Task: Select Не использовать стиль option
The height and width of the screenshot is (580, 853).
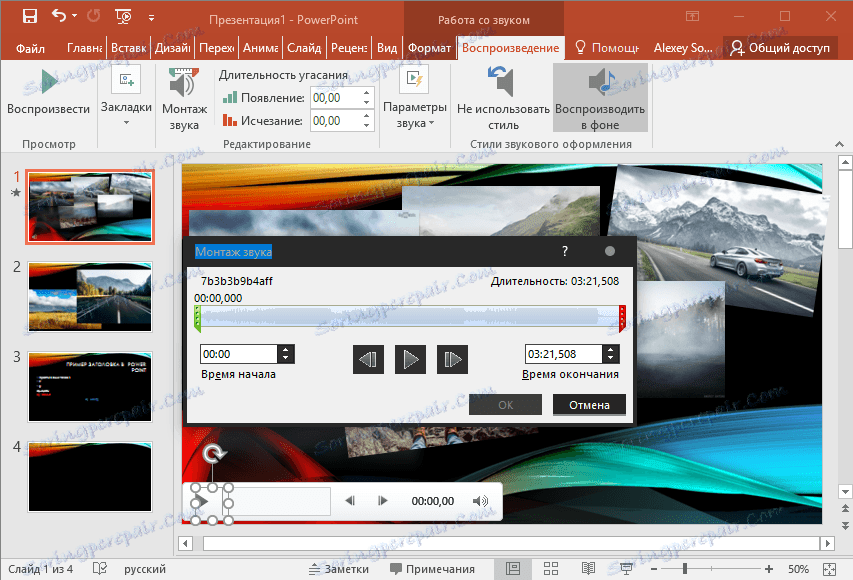Action: 501,96
